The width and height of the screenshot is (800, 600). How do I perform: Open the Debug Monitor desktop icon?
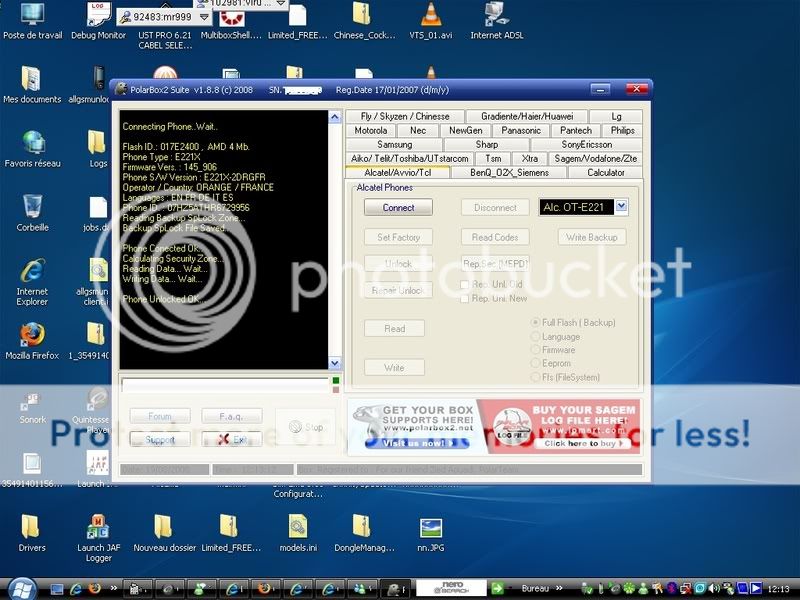[98, 20]
